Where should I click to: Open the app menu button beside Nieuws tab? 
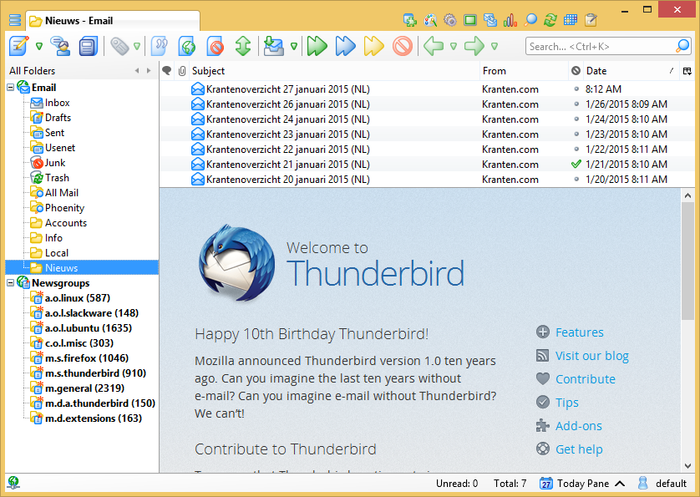click(x=15, y=20)
